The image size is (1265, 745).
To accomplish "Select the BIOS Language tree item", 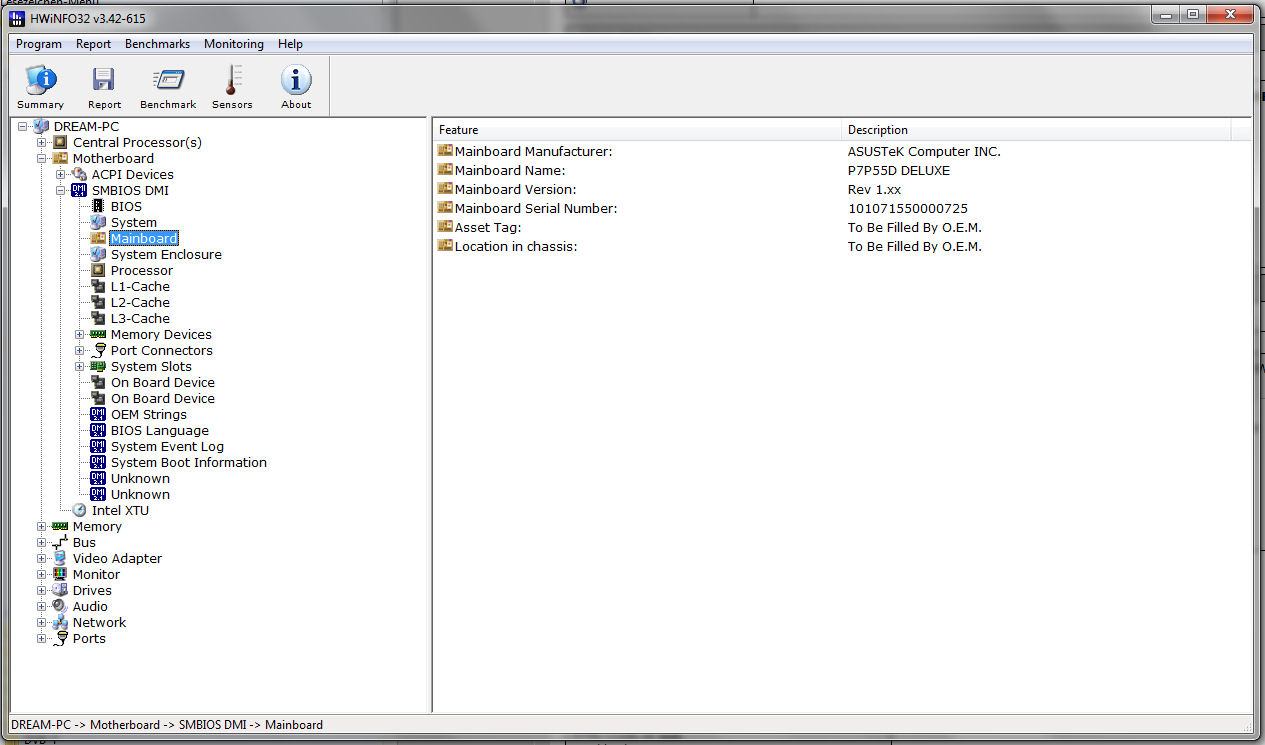I will click(160, 431).
